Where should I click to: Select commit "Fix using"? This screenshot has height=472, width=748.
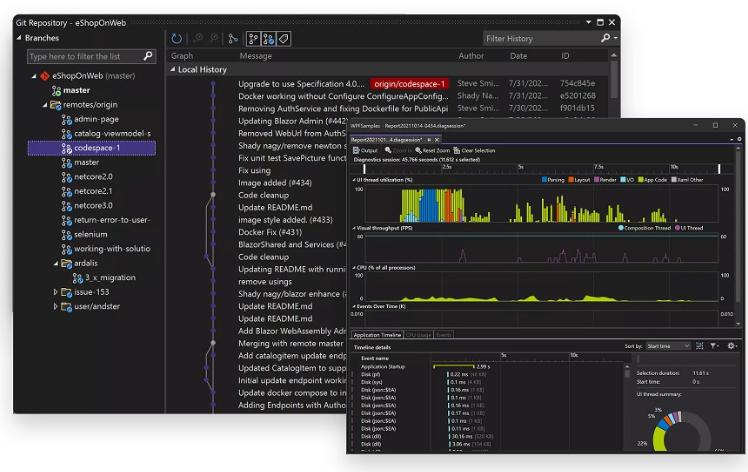(x=254, y=170)
